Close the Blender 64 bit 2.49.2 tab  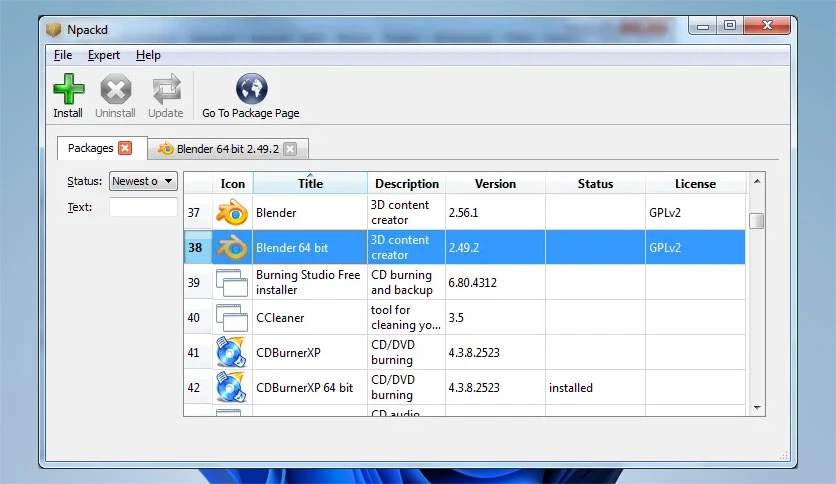pyautogui.click(x=290, y=149)
